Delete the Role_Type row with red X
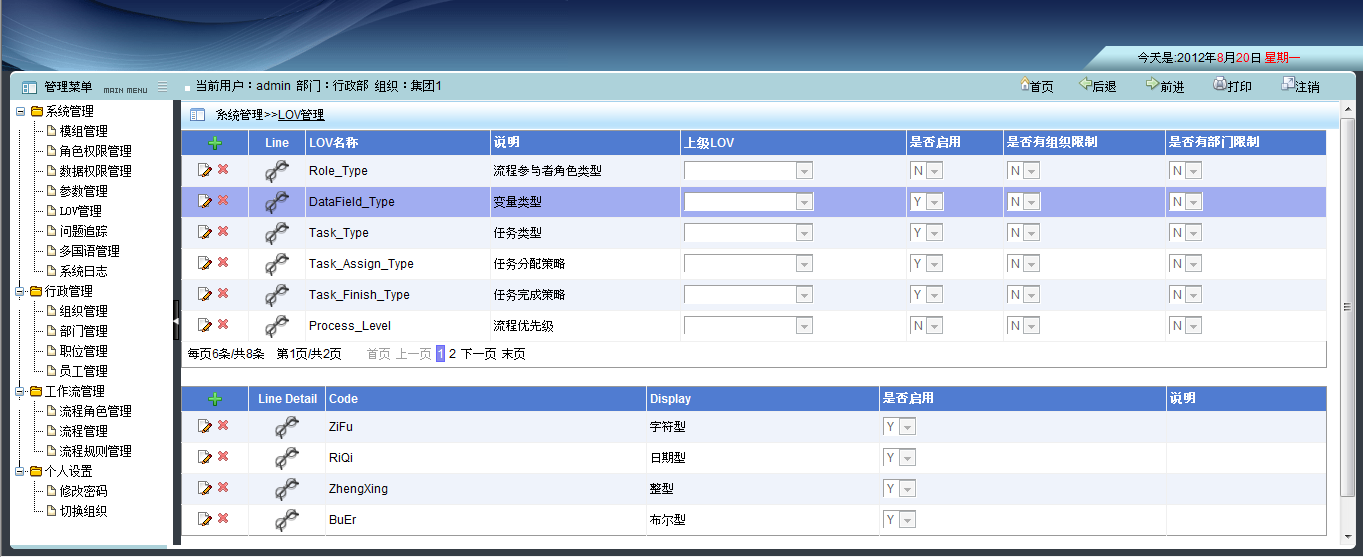The image size is (1363, 558). coord(223,170)
